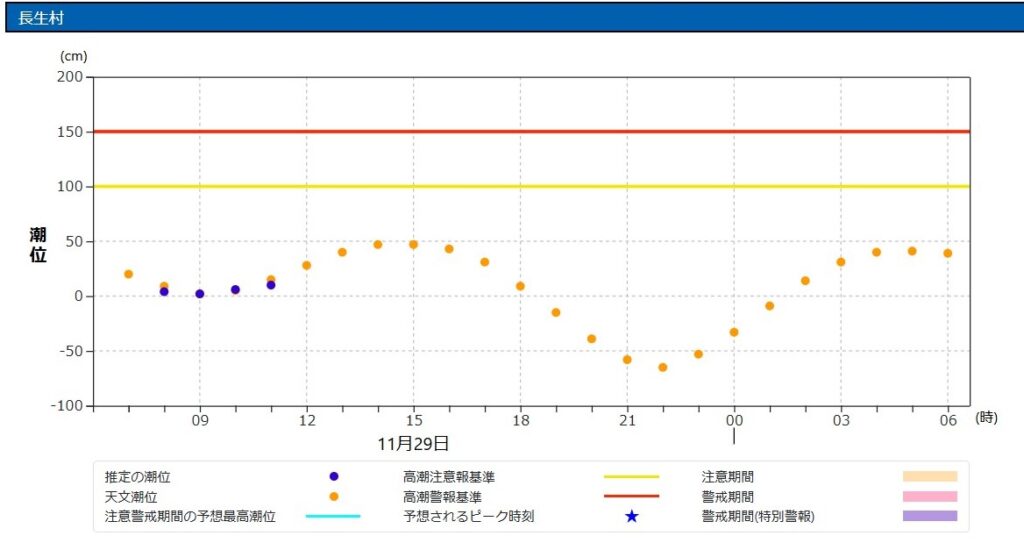Image resolution: width=1024 pixels, height=543 pixels.
Task: Click the 11月29日 date label
Action: (x=413, y=444)
